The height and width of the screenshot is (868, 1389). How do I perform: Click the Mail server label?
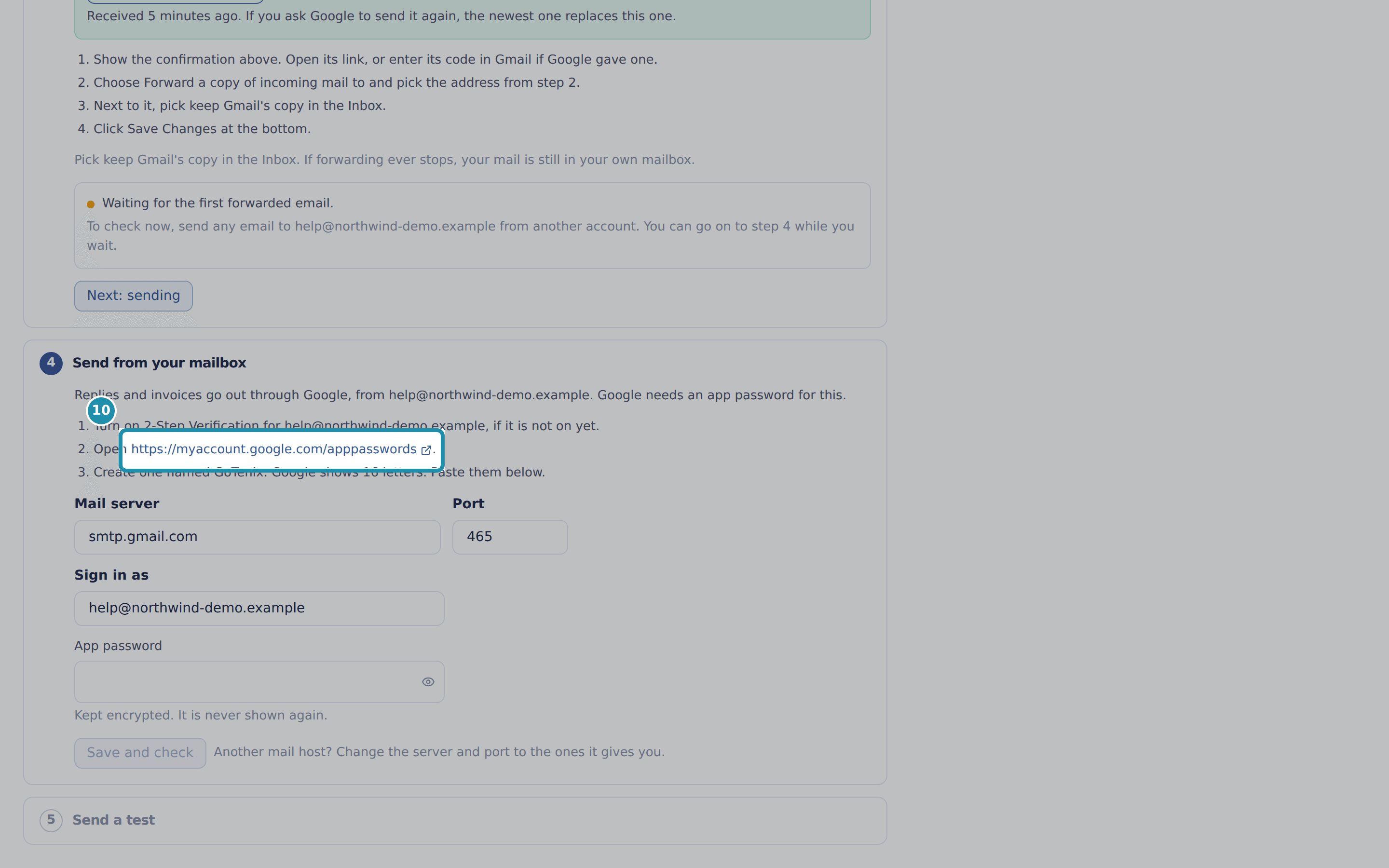point(117,503)
